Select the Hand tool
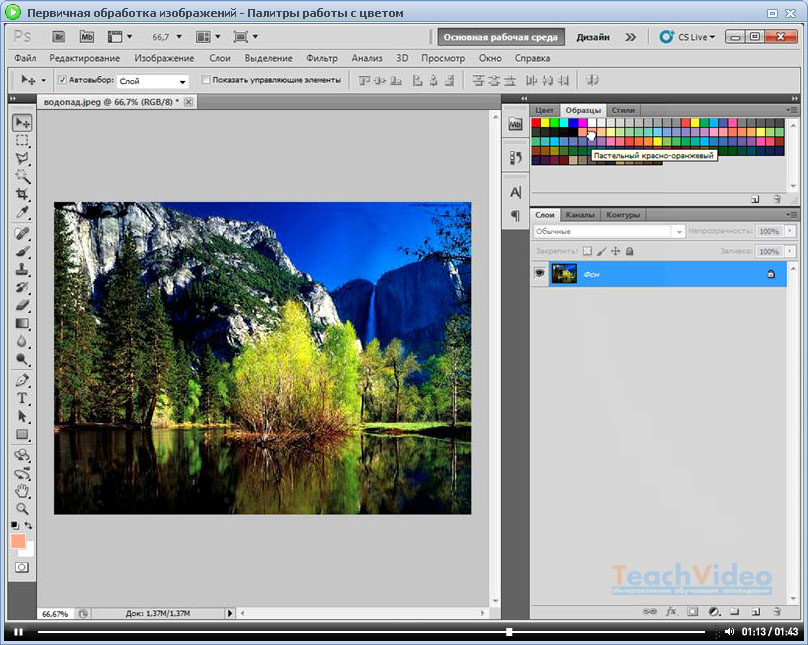Image resolution: width=808 pixels, height=645 pixels. [x=22, y=491]
